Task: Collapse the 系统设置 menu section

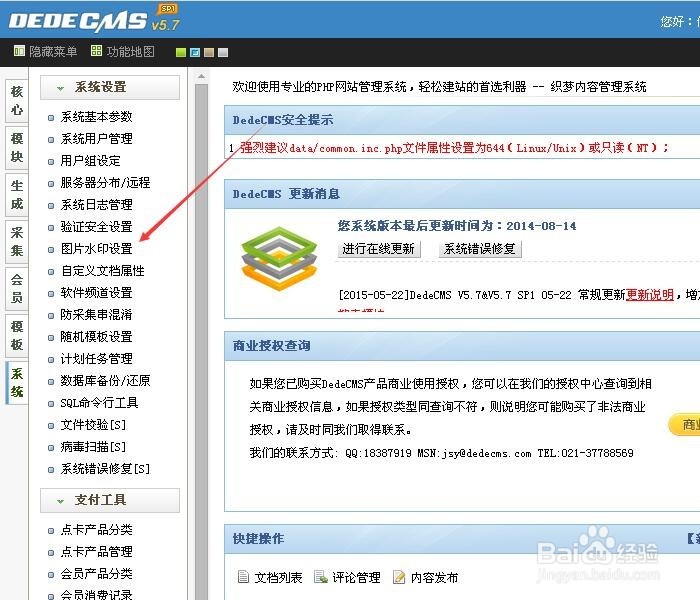Action: (110, 87)
